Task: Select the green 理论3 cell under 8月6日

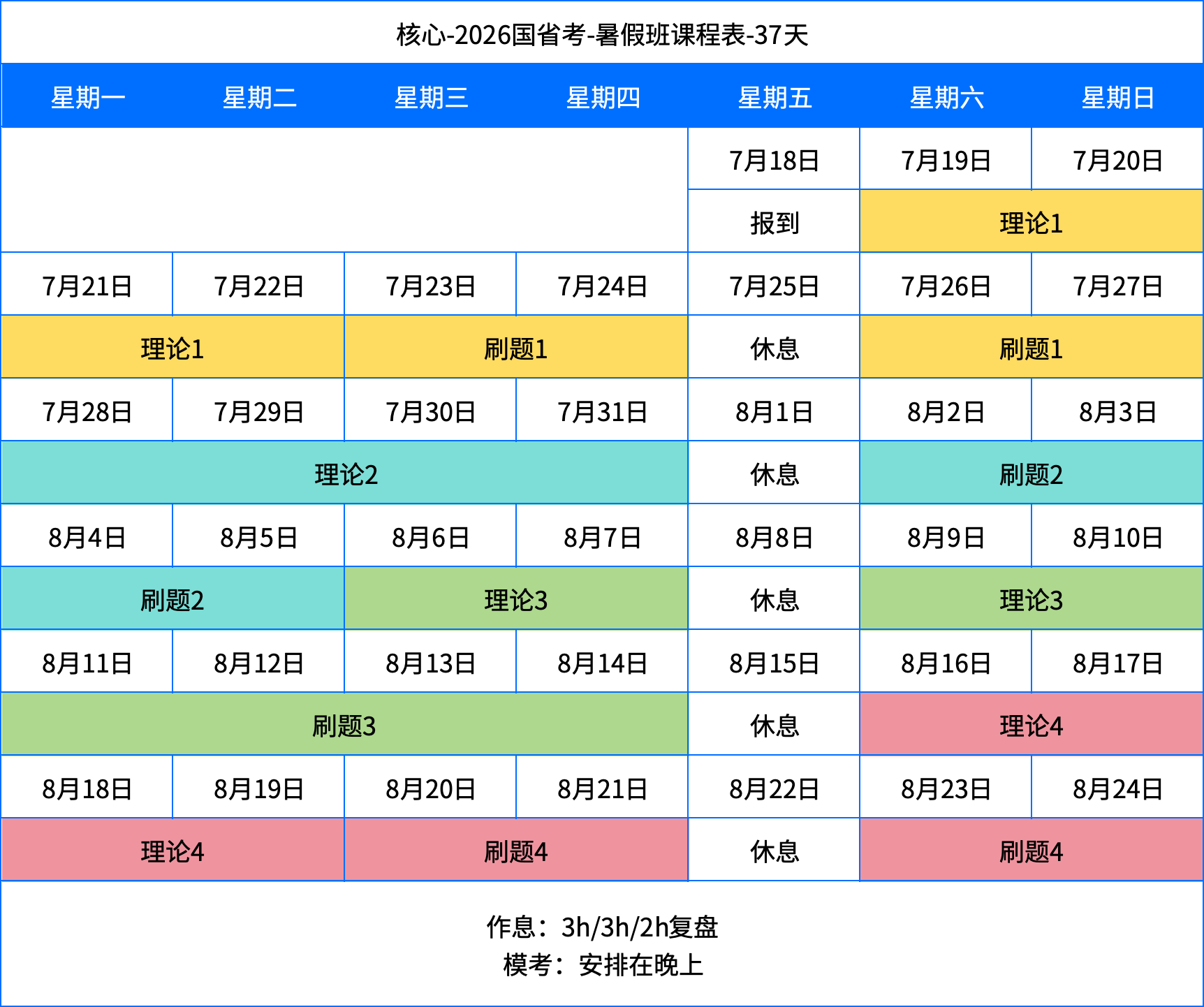Action: [x=515, y=598]
